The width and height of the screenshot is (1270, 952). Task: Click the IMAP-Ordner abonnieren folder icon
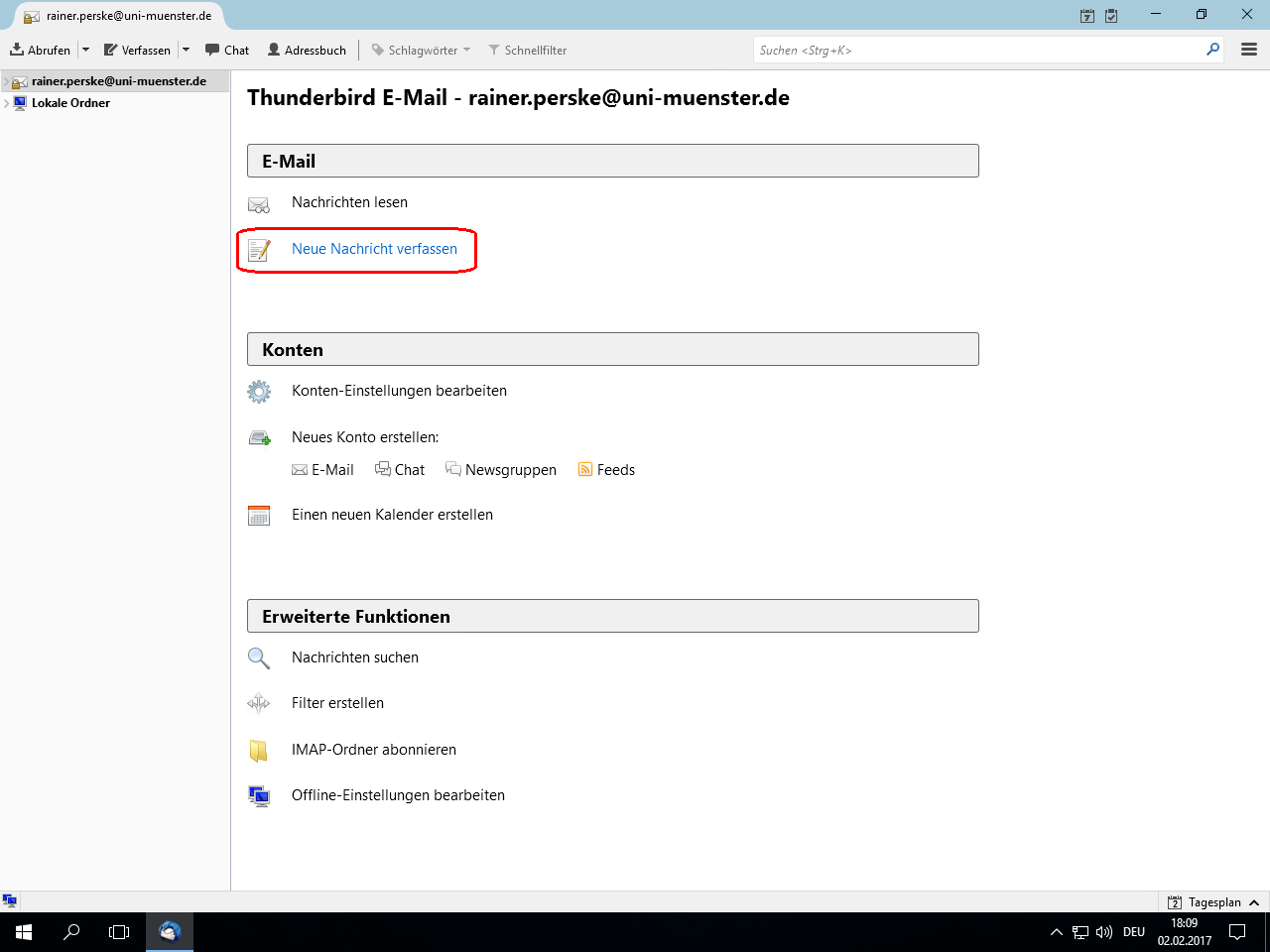(x=259, y=751)
